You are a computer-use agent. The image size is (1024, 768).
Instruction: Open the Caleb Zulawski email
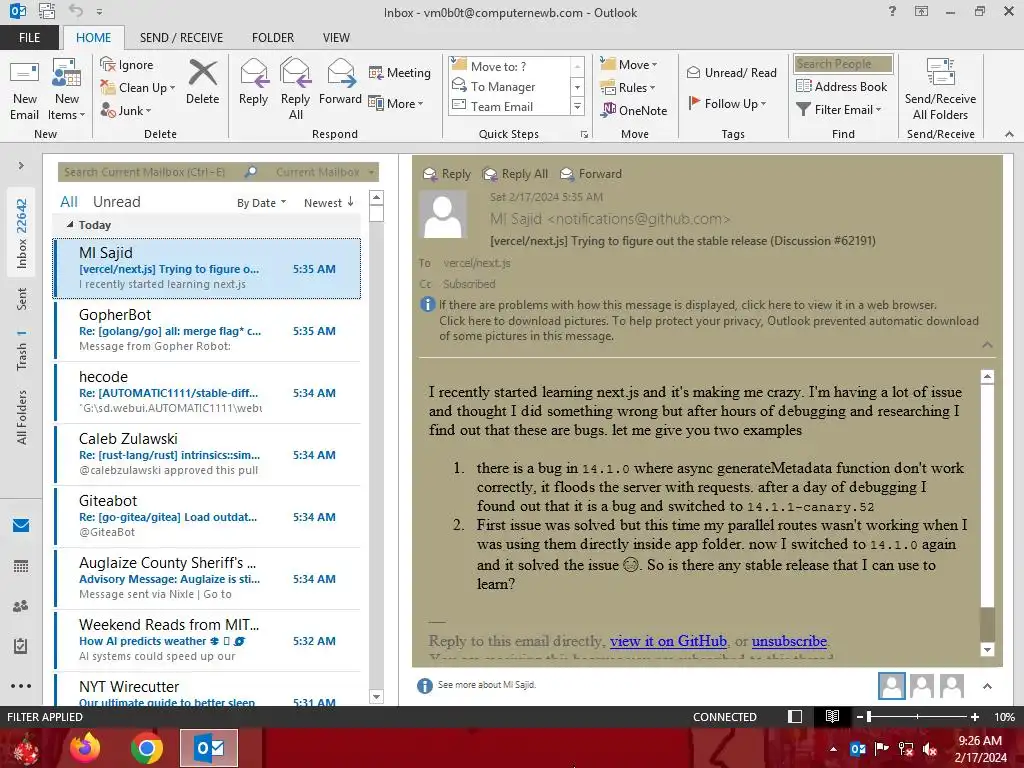click(207, 454)
